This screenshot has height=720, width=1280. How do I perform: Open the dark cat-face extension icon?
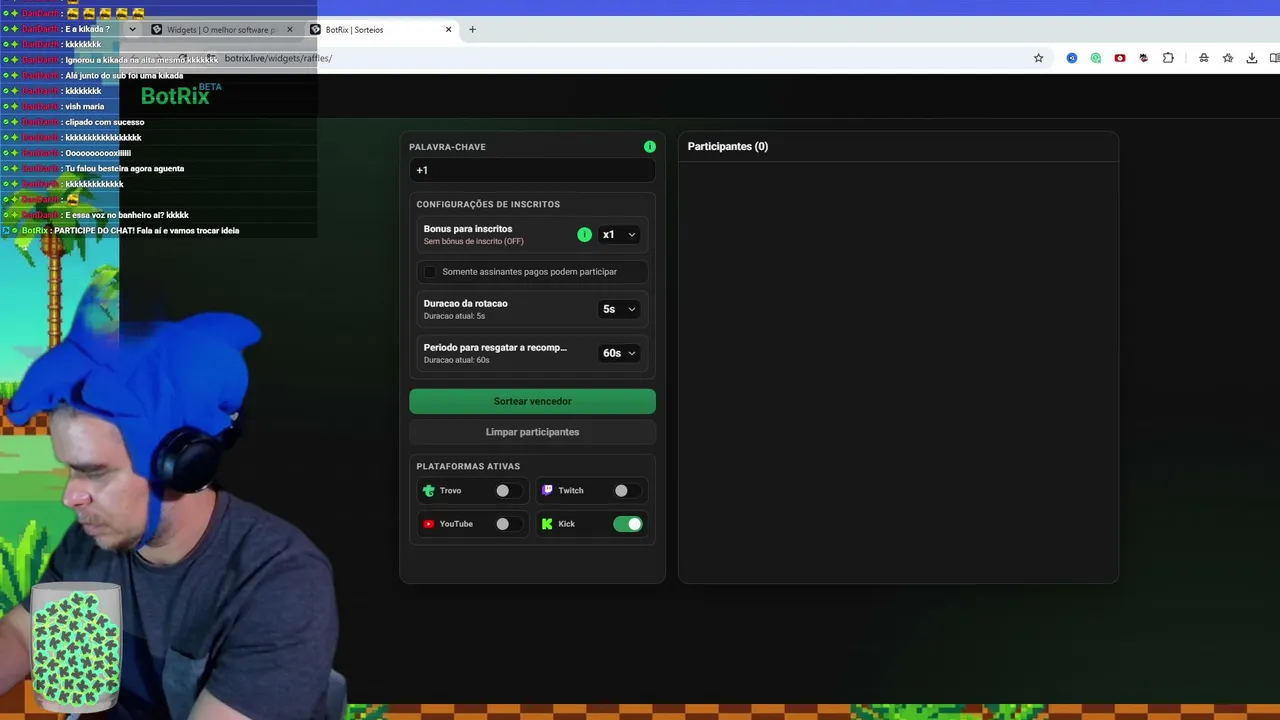pyautogui.click(x=1144, y=58)
